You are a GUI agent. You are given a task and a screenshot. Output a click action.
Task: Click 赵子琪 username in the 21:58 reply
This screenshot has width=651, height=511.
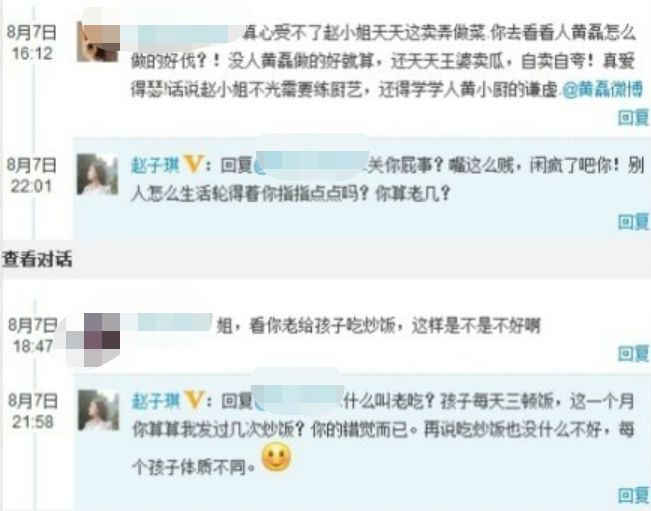[x=156, y=401]
